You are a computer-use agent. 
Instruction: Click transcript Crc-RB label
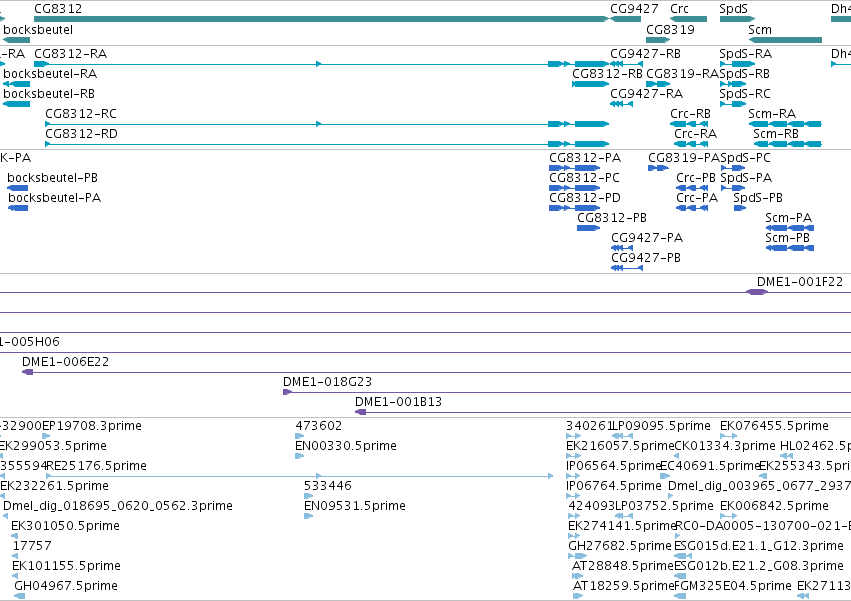(690, 114)
